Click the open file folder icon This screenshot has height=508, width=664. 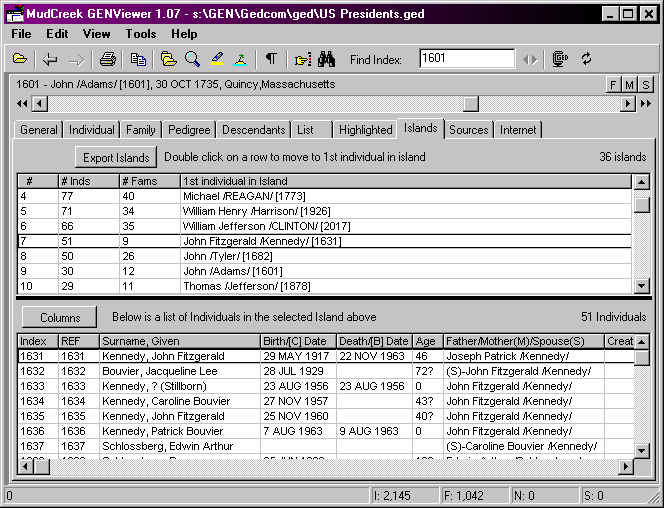point(20,59)
